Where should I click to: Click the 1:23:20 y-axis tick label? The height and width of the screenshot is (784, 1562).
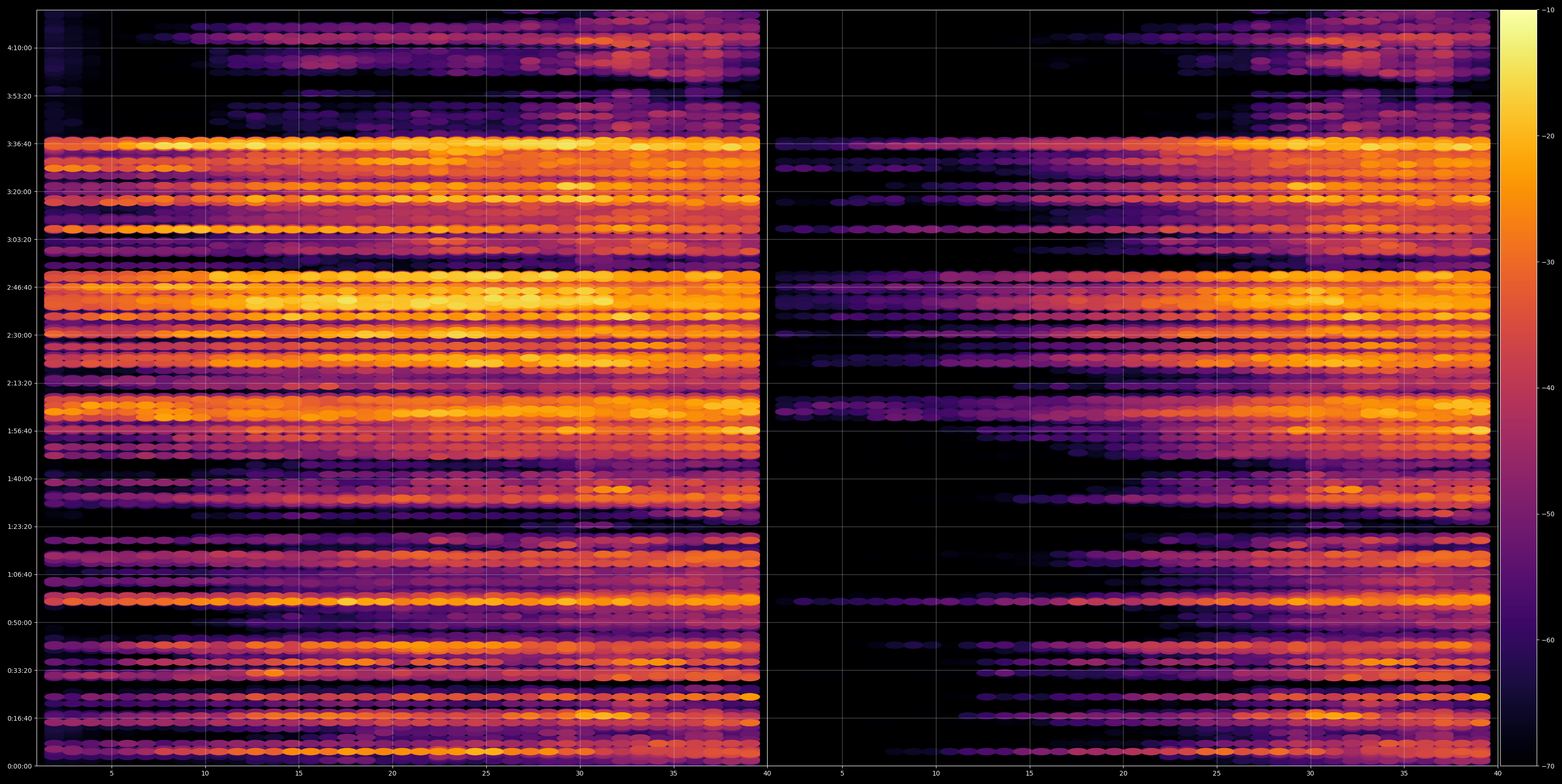pyautogui.click(x=19, y=526)
